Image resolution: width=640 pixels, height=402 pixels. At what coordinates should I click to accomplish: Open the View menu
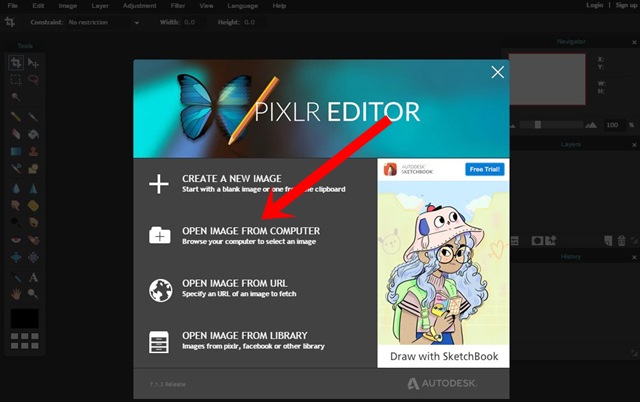(206, 6)
